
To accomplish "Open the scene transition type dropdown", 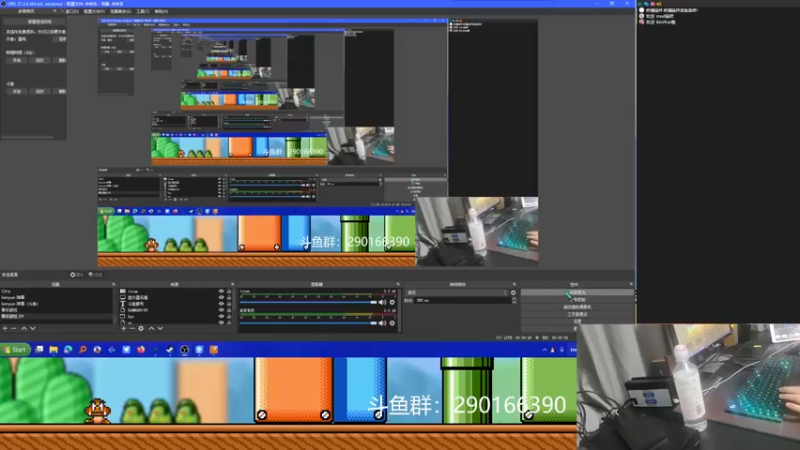I will (x=457, y=293).
